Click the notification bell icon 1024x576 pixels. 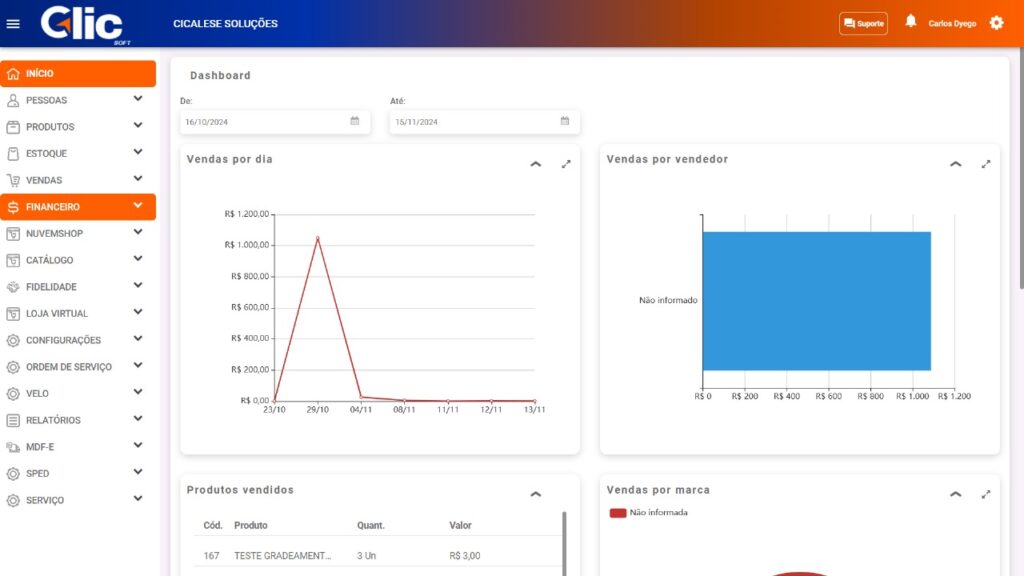point(910,21)
